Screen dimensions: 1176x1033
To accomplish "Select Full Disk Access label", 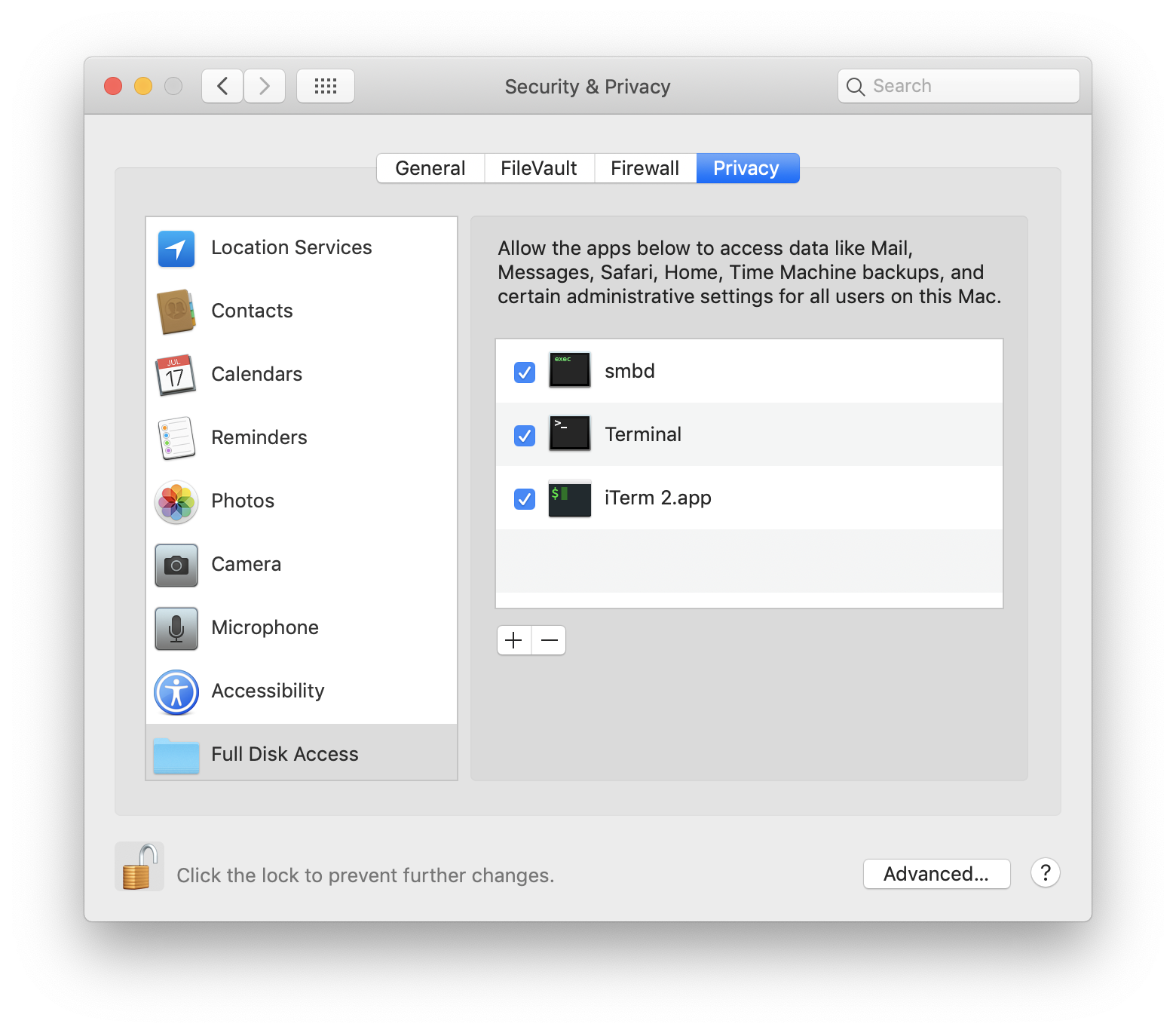I will (x=285, y=754).
